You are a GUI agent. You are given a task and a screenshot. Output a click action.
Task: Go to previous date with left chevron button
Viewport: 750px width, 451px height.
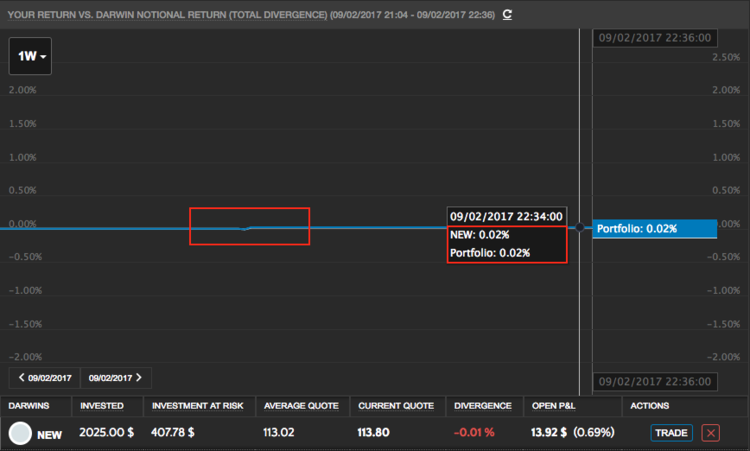pyautogui.click(x=43, y=378)
